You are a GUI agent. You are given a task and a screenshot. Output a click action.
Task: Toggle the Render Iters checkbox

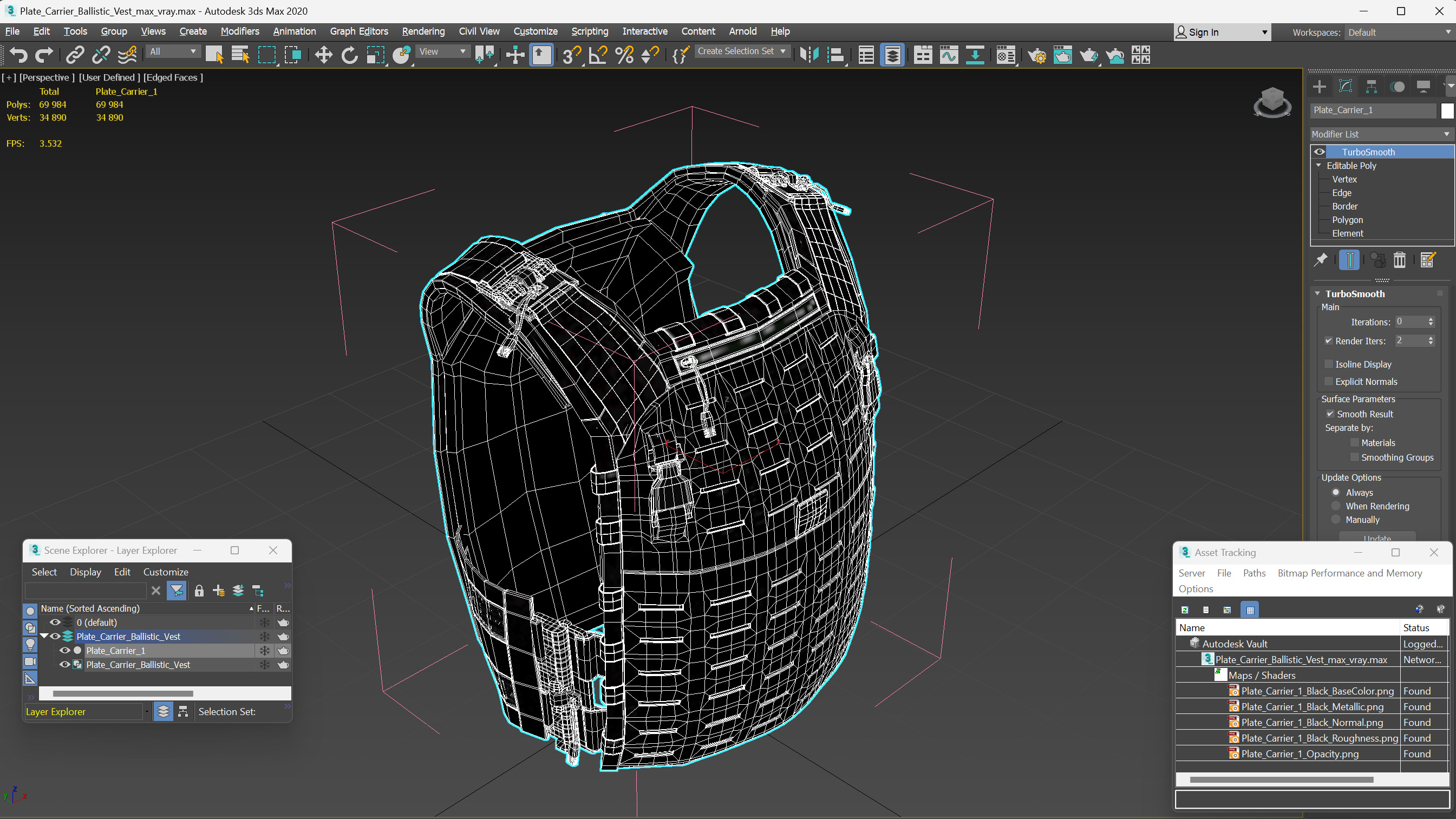coord(1329,341)
